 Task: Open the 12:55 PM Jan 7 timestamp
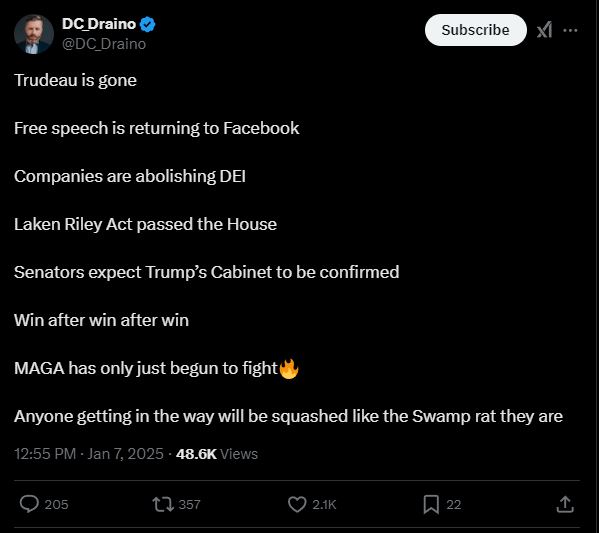click(x=89, y=454)
